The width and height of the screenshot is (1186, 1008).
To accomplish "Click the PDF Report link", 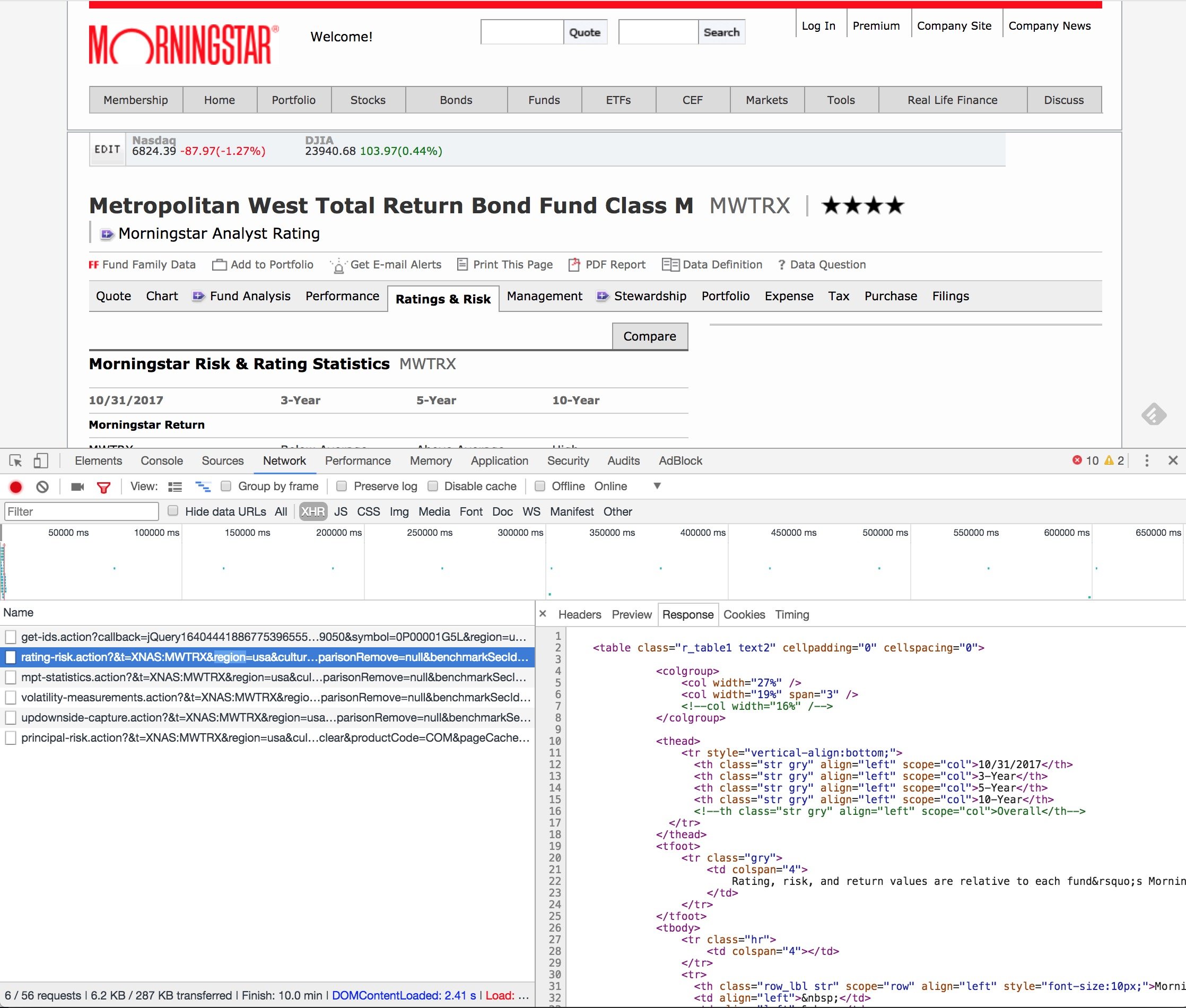I will click(x=615, y=265).
